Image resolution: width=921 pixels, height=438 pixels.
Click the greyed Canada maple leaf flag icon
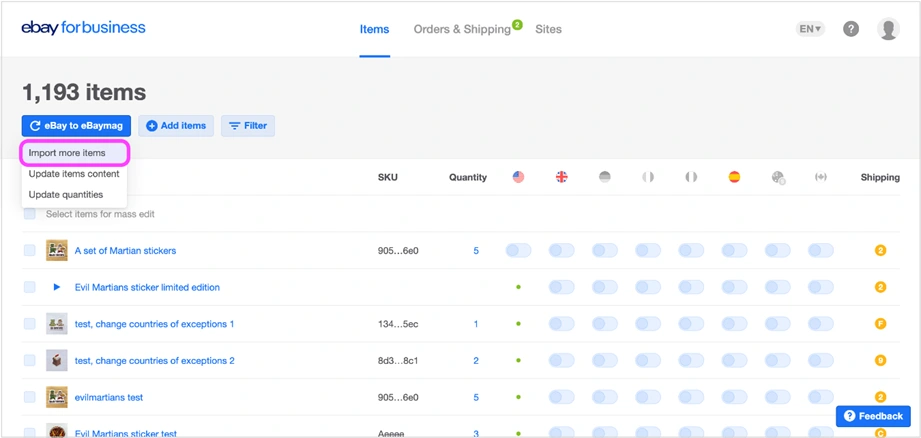pos(821,177)
